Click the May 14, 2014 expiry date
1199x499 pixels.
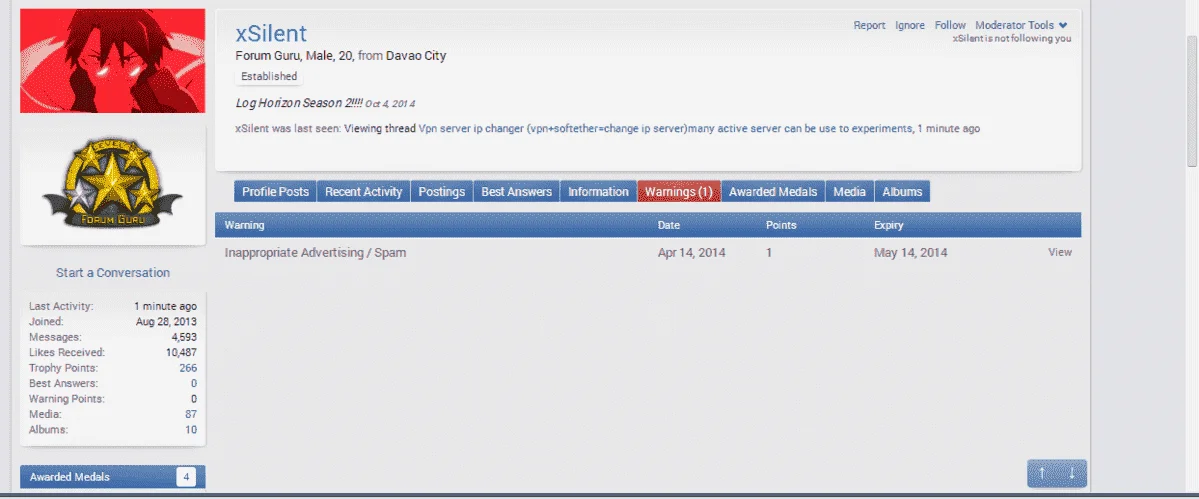(x=911, y=252)
